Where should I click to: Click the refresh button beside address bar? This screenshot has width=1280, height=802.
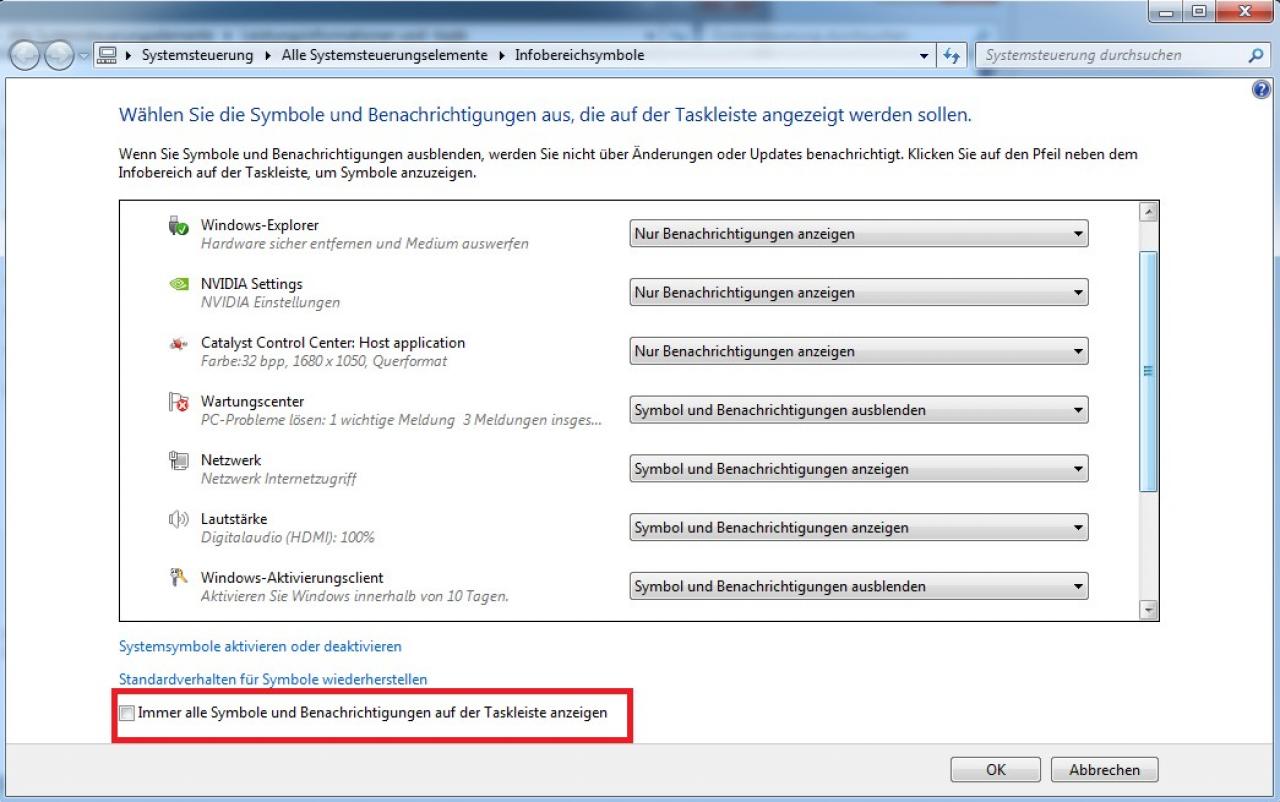[952, 56]
